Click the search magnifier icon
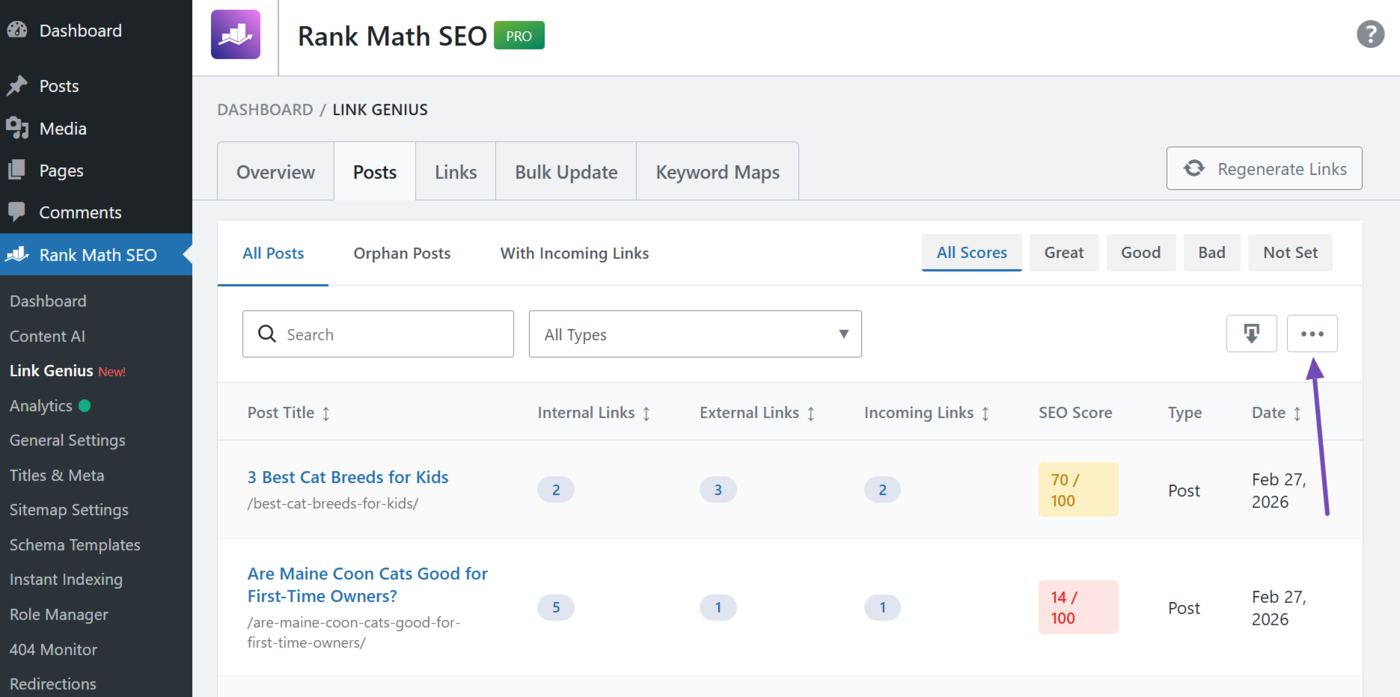Viewport: 1400px width, 697px height. pos(267,333)
